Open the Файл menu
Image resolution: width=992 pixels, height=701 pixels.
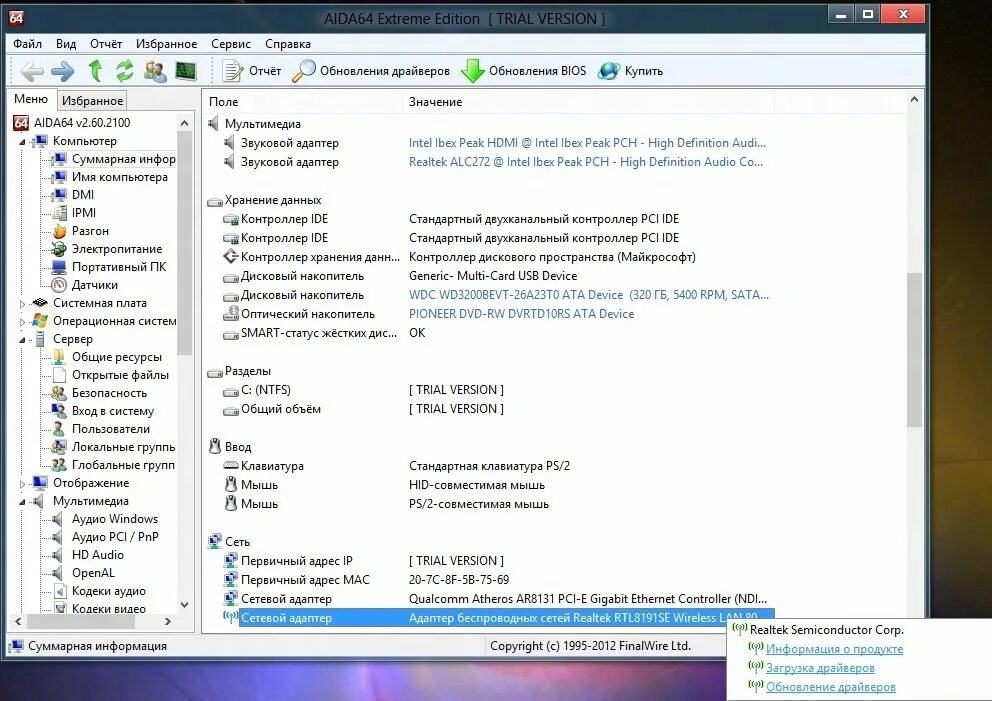point(27,44)
